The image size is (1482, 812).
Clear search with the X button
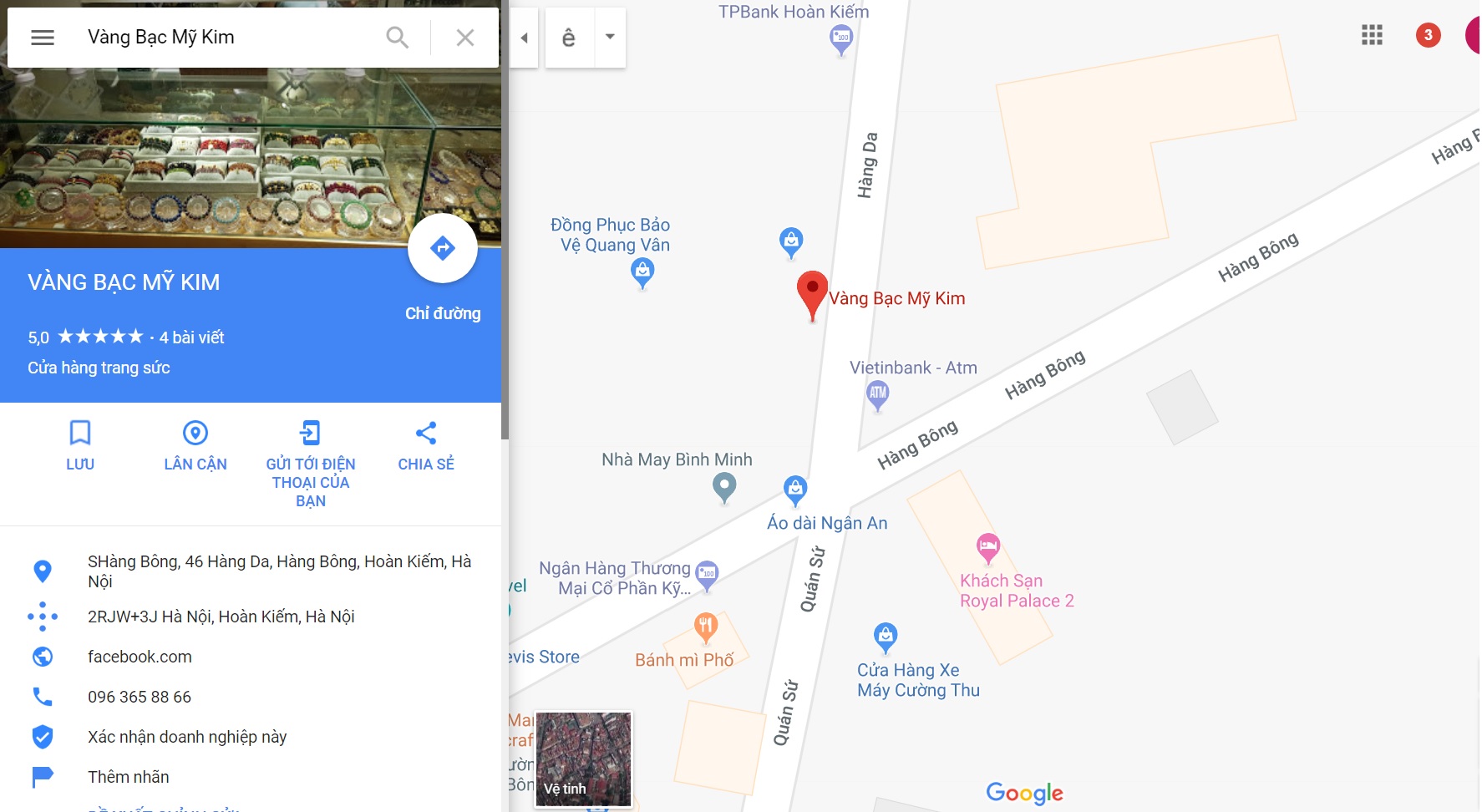point(465,38)
